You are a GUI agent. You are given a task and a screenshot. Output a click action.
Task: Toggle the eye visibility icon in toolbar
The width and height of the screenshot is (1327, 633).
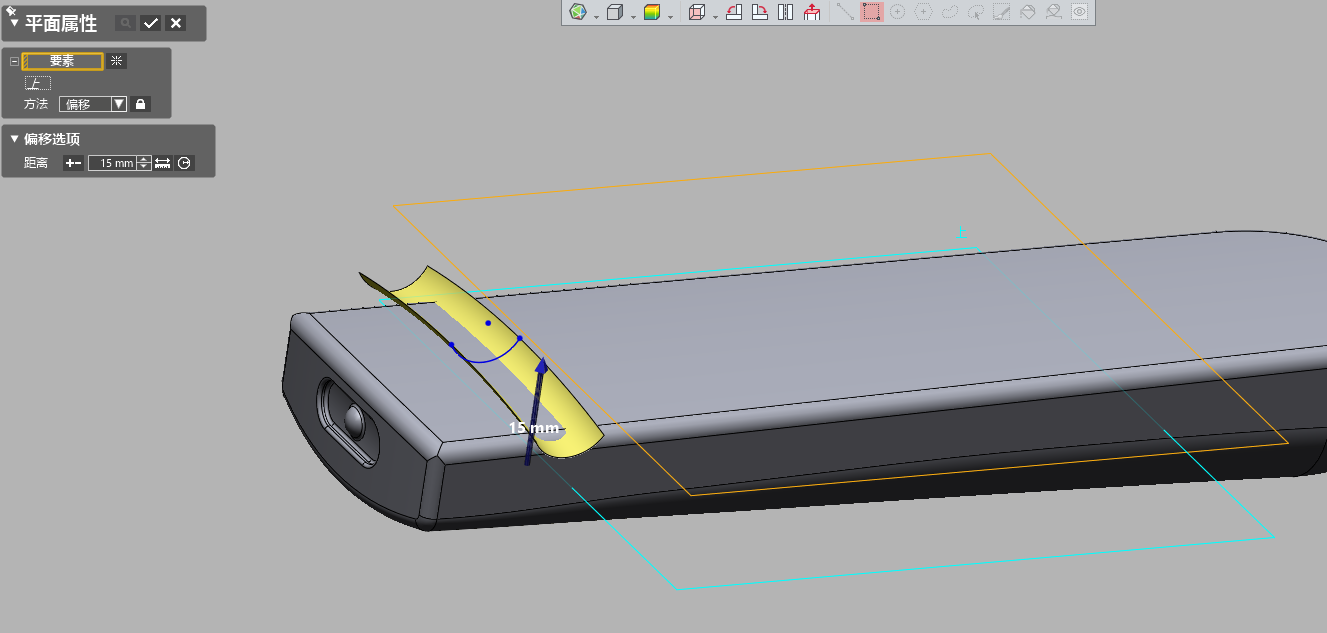(1079, 13)
